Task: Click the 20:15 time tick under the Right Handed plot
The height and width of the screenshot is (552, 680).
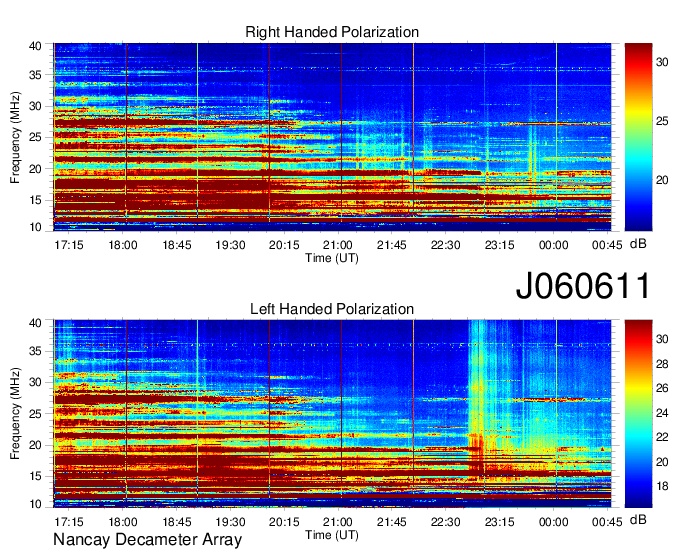Action: coord(284,245)
